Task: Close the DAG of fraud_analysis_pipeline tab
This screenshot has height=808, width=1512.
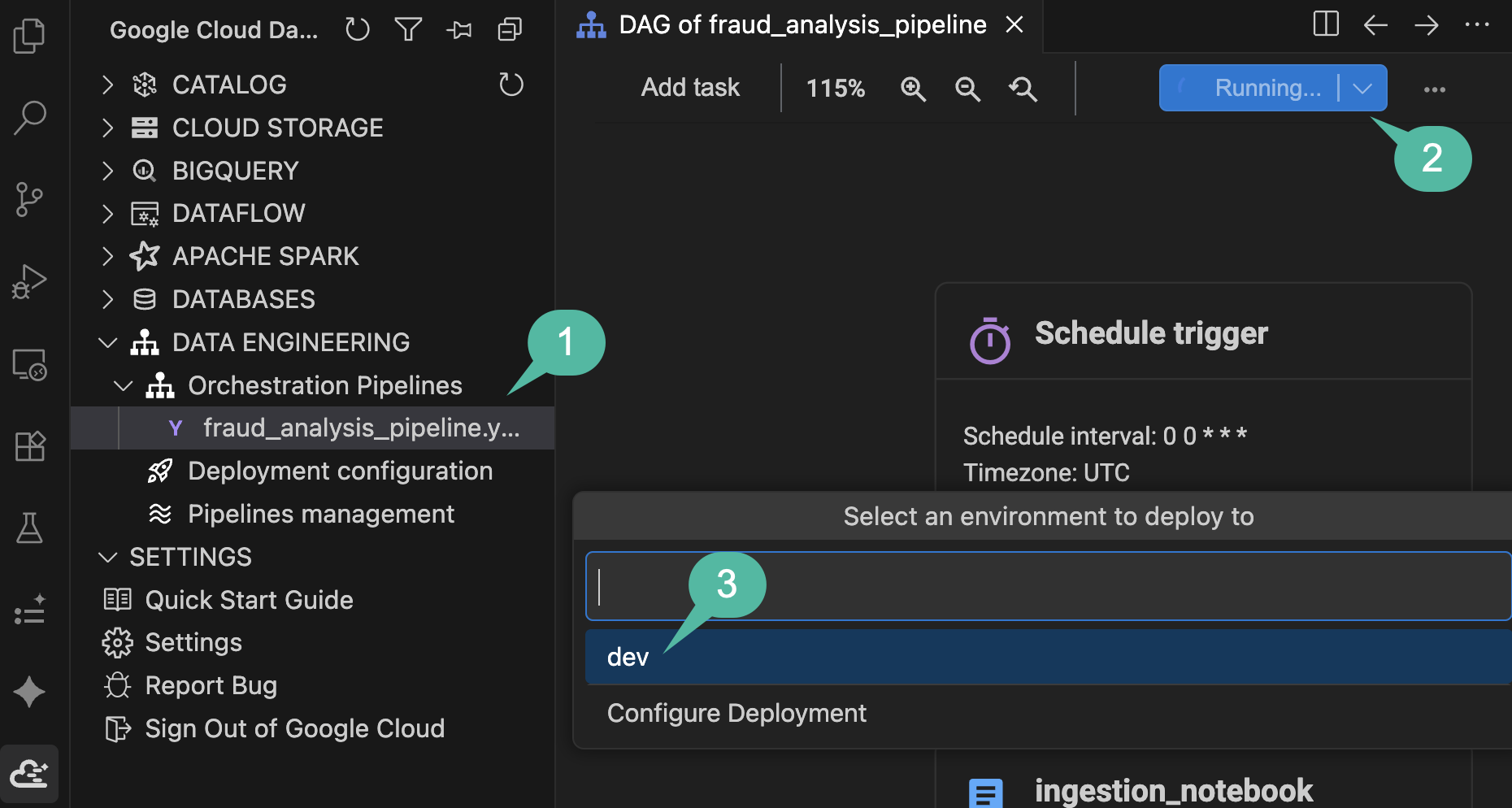Action: [1015, 25]
